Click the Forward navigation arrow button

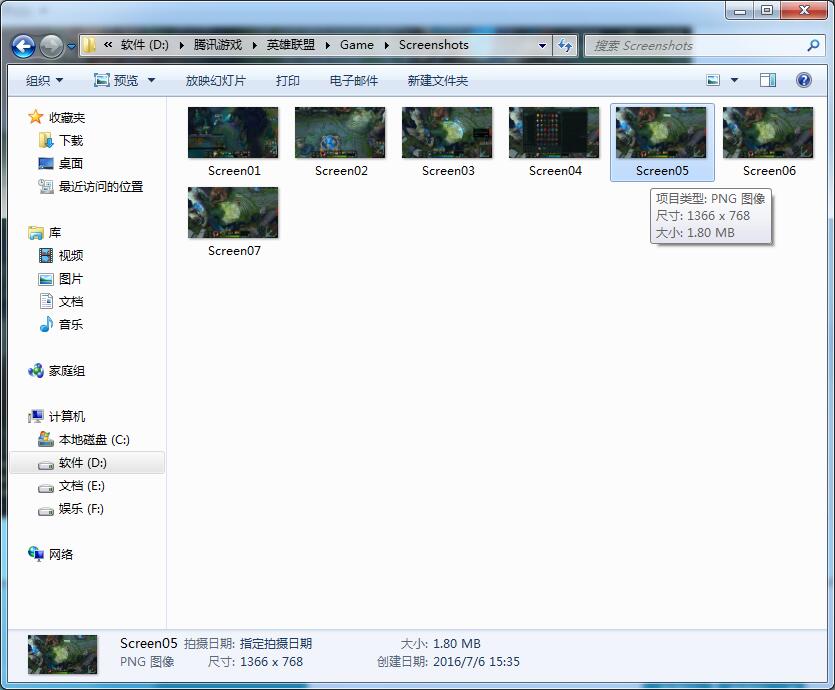(52, 46)
